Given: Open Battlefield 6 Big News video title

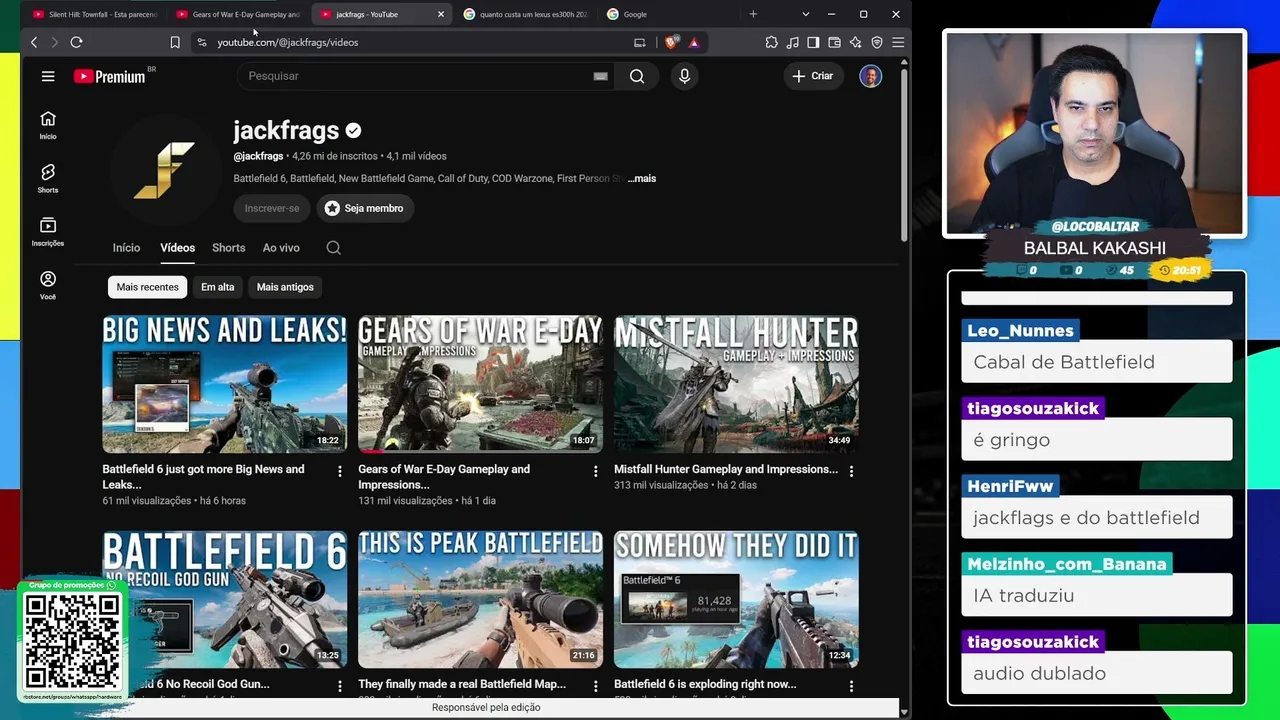Looking at the screenshot, I should 203,477.
